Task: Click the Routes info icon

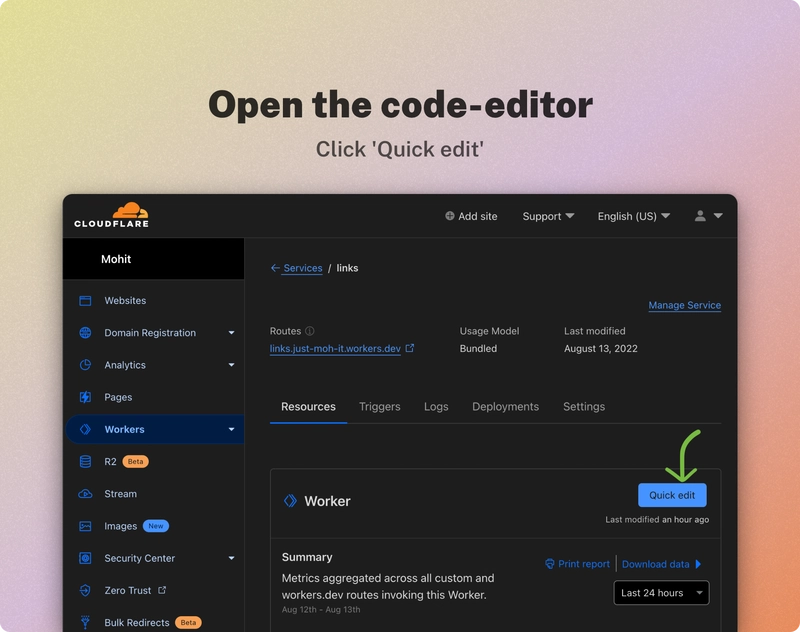Action: point(310,331)
